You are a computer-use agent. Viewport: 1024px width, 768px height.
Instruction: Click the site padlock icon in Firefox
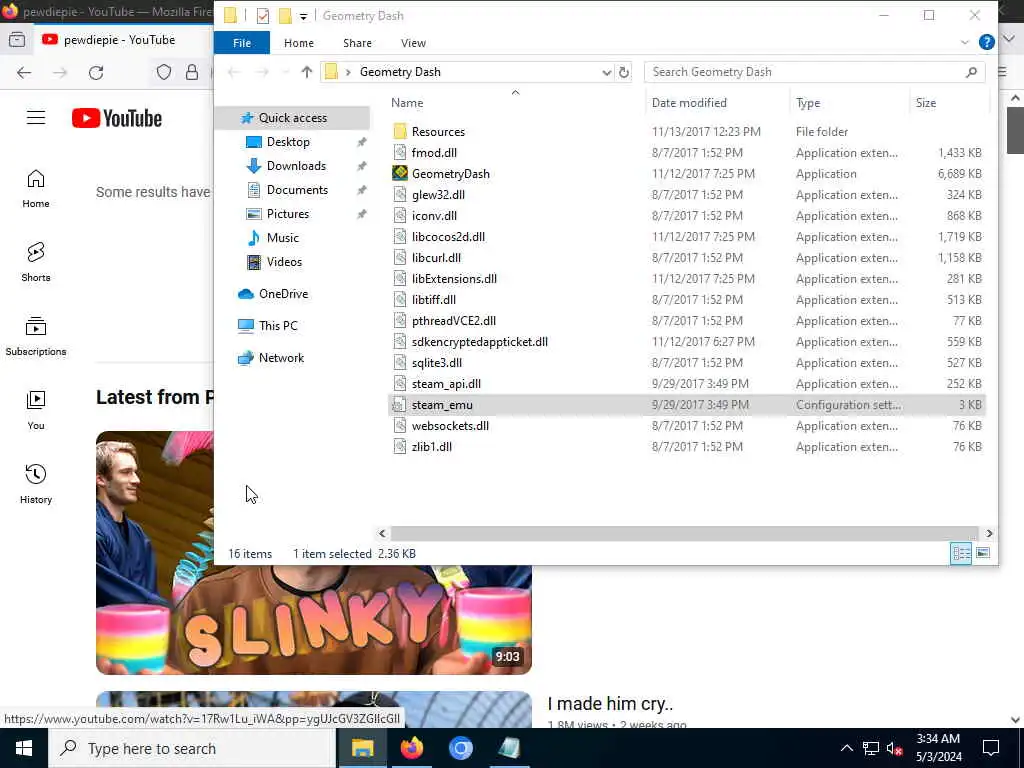point(192,72)
